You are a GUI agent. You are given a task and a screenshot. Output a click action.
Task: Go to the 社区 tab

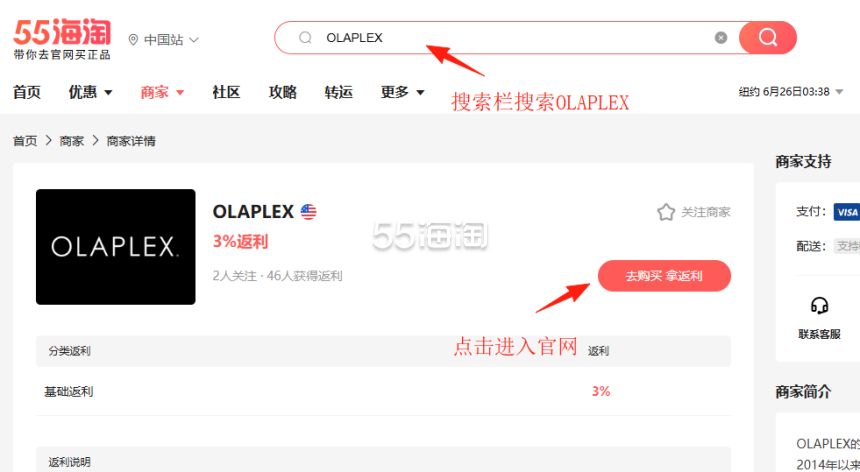coord(227,92)
